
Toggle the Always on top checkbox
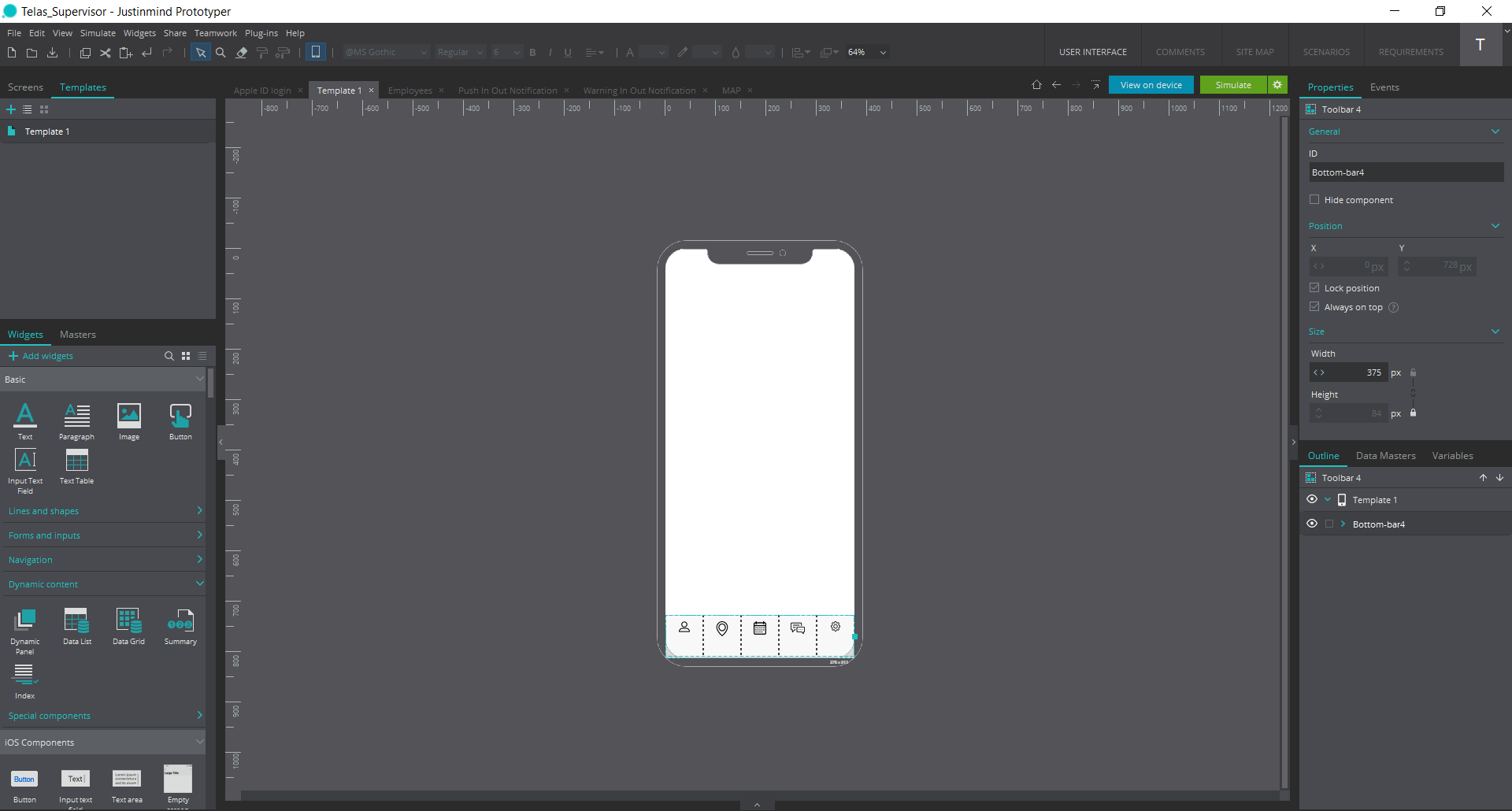[x=1314, y=307]
